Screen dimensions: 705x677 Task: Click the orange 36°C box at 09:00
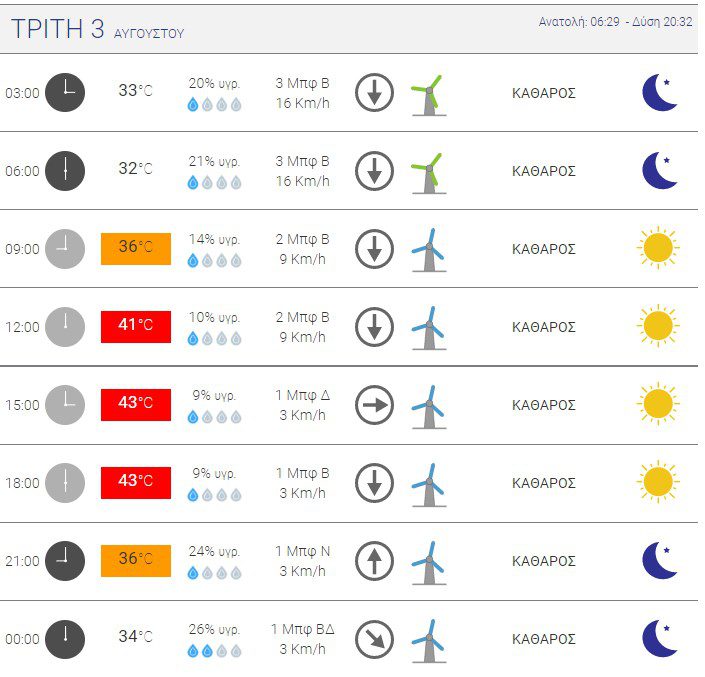click(x=136, y=249)
